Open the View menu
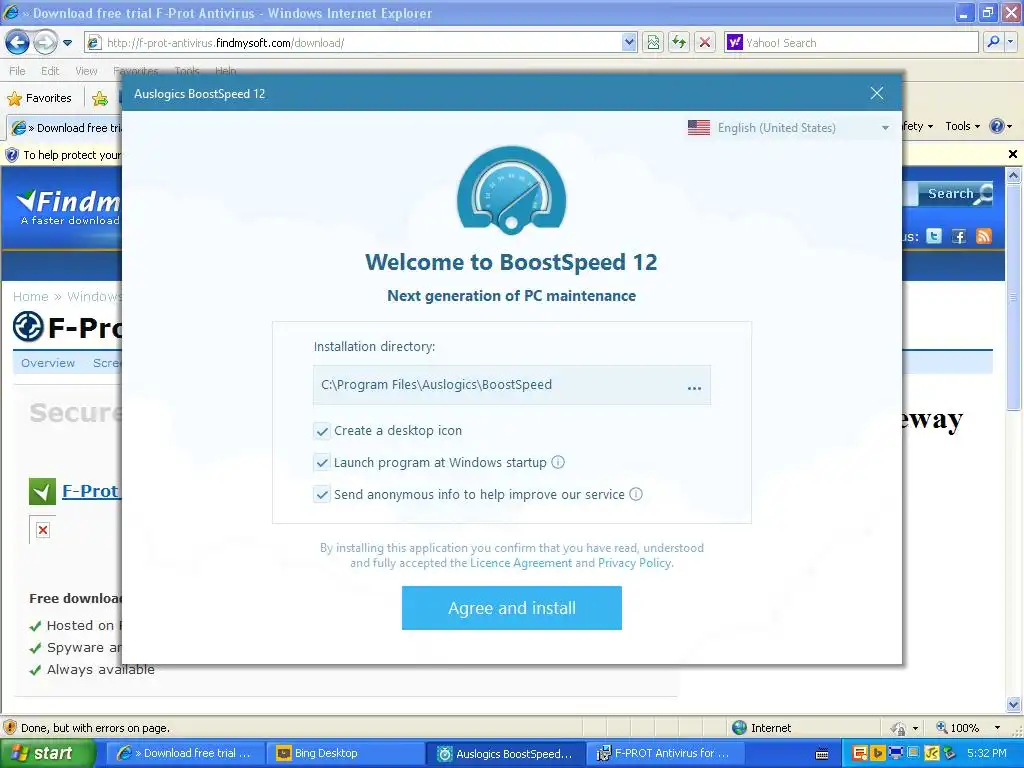 (x=86, y=71)
